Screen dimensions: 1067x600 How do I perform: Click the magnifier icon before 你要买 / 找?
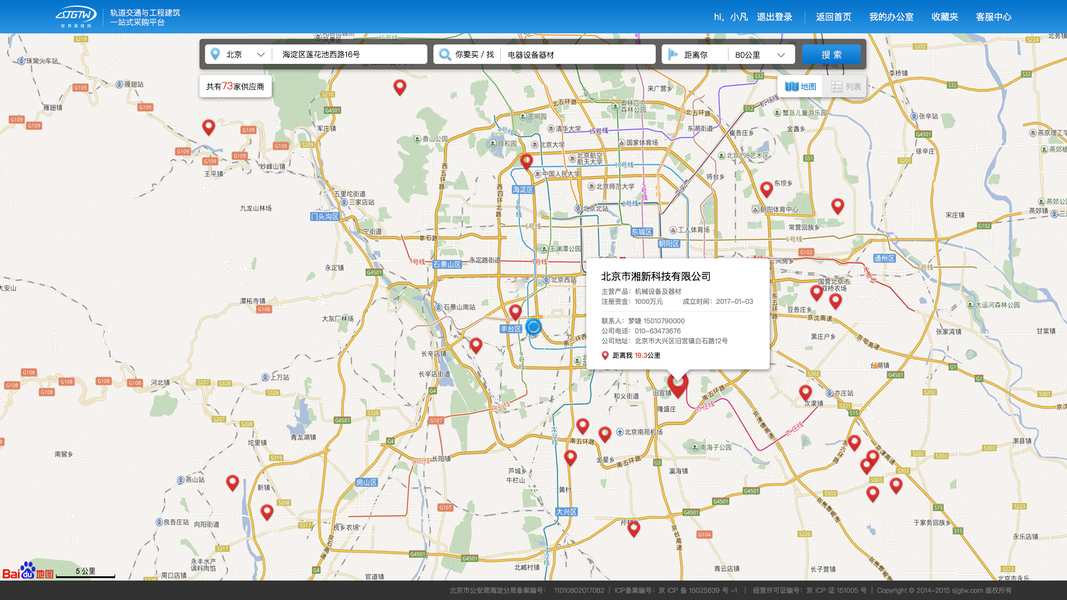444,54
